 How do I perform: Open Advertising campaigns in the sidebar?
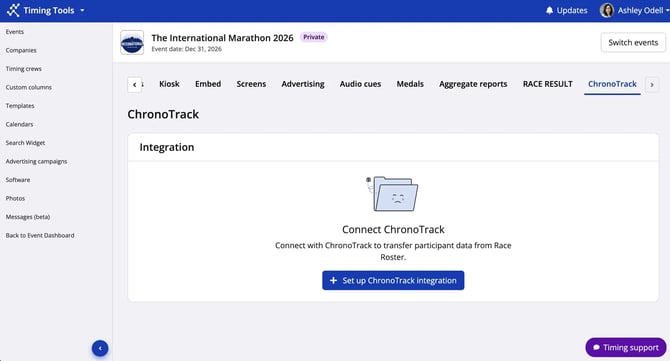[x=36, y=161]
